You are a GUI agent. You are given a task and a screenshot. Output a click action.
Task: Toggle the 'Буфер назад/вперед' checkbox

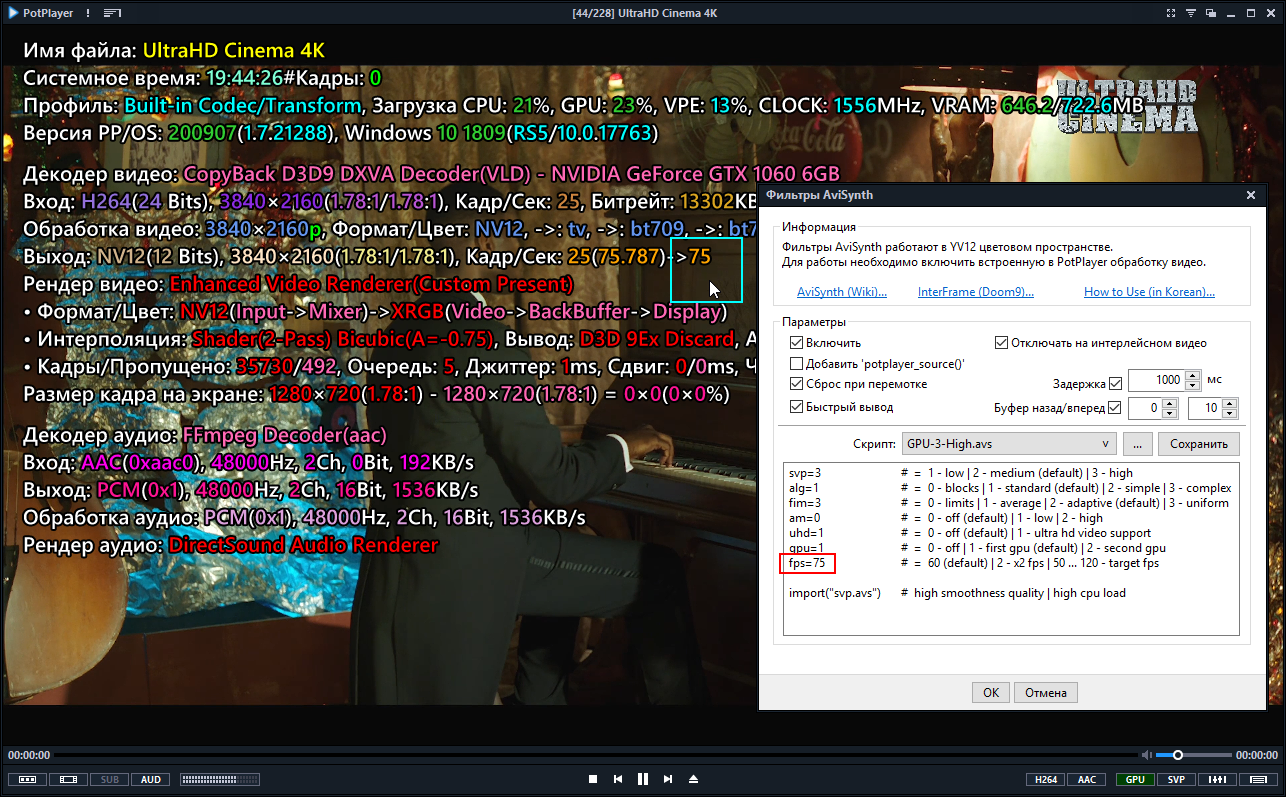point(1115,408)
